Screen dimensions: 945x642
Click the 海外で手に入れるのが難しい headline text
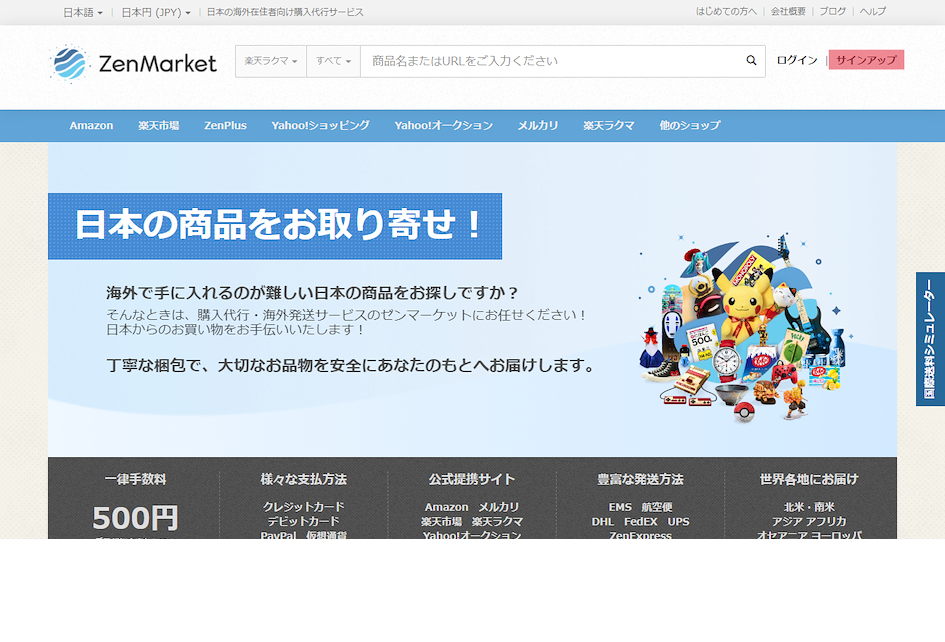312,293
